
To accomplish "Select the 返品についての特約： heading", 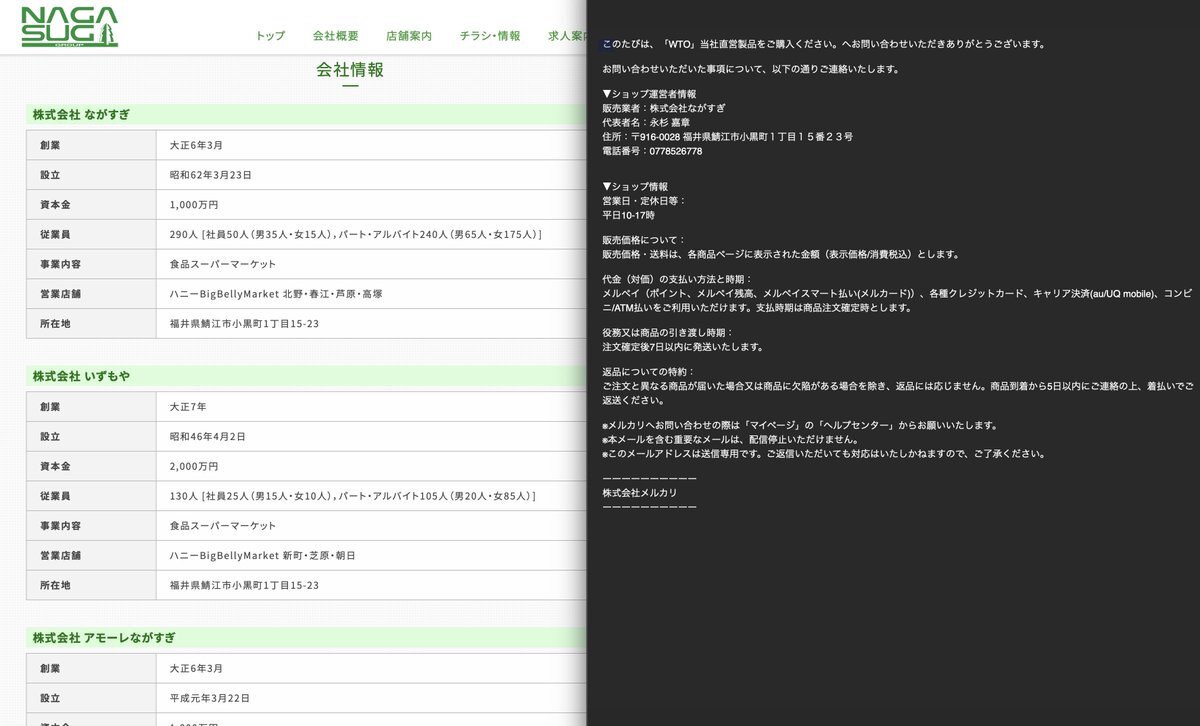I will (648, 372).
